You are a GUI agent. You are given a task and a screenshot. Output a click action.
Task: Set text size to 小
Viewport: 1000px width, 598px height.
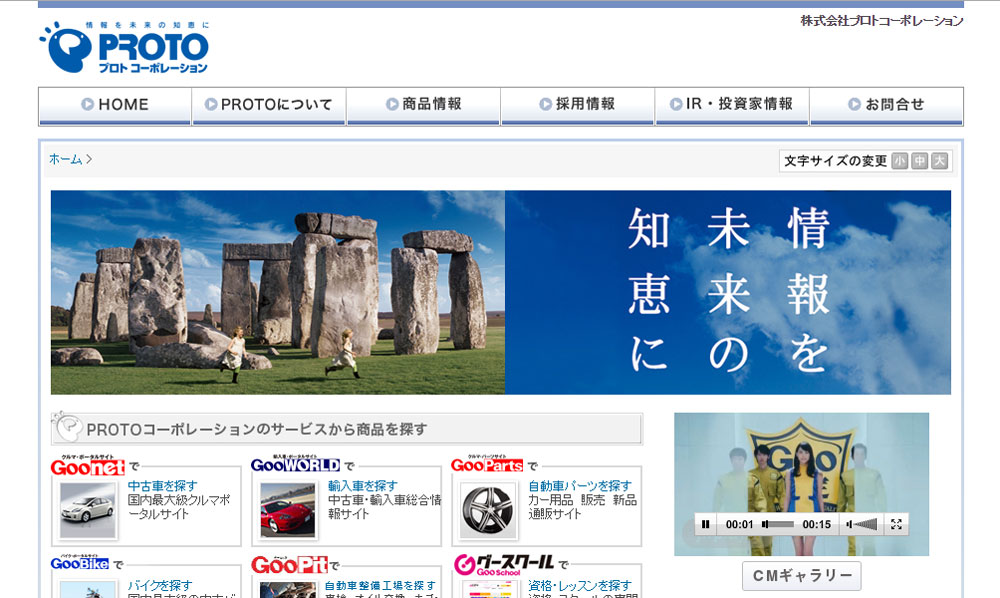coord(899,161)
